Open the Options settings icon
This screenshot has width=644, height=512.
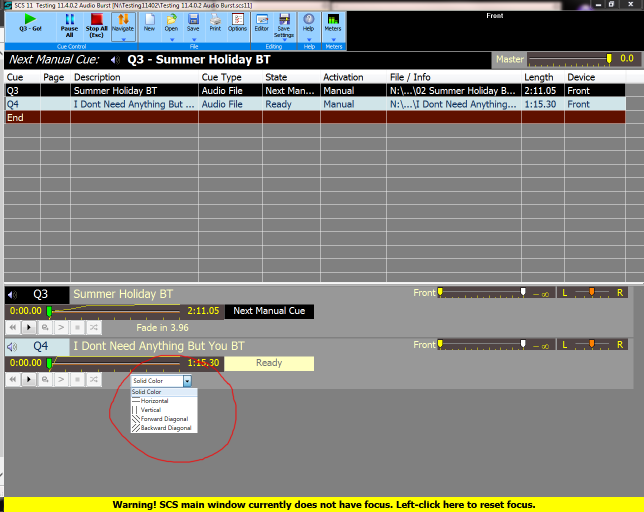coord(237,22)
